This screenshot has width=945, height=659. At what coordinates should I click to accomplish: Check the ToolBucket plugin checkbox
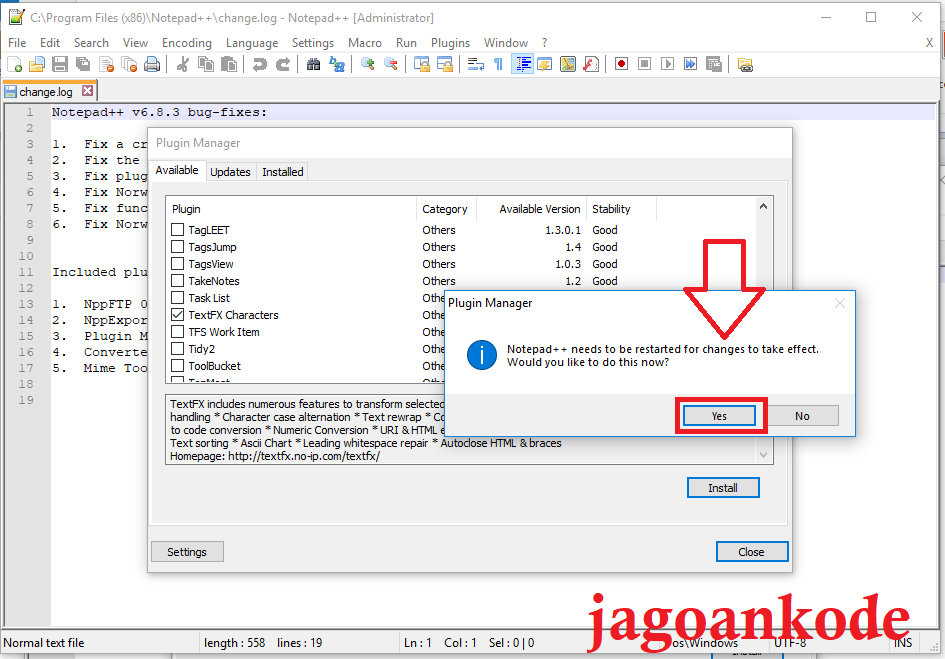[177, 365]
